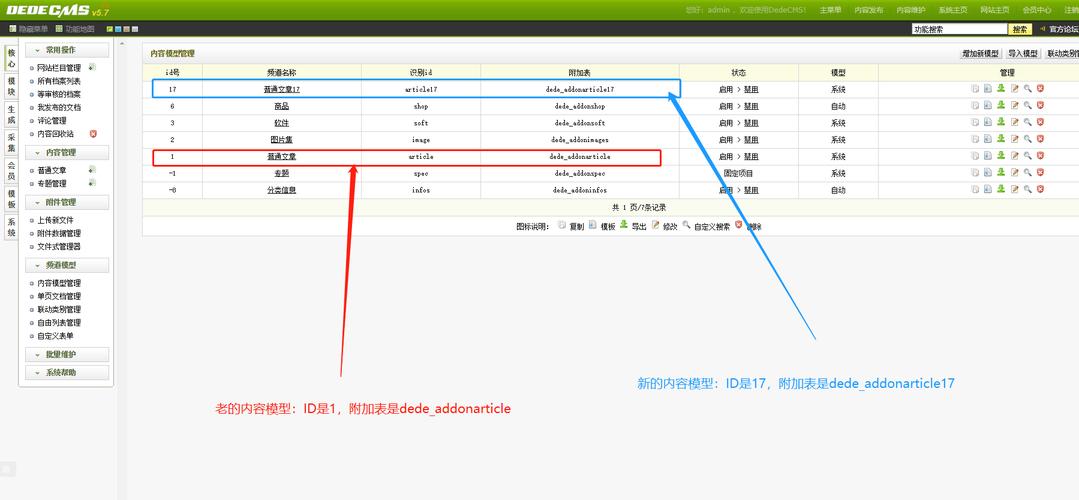The image size is (1079, 500).
Task: Open 文件式管理器 in sidebar
Action: point(59,246)
